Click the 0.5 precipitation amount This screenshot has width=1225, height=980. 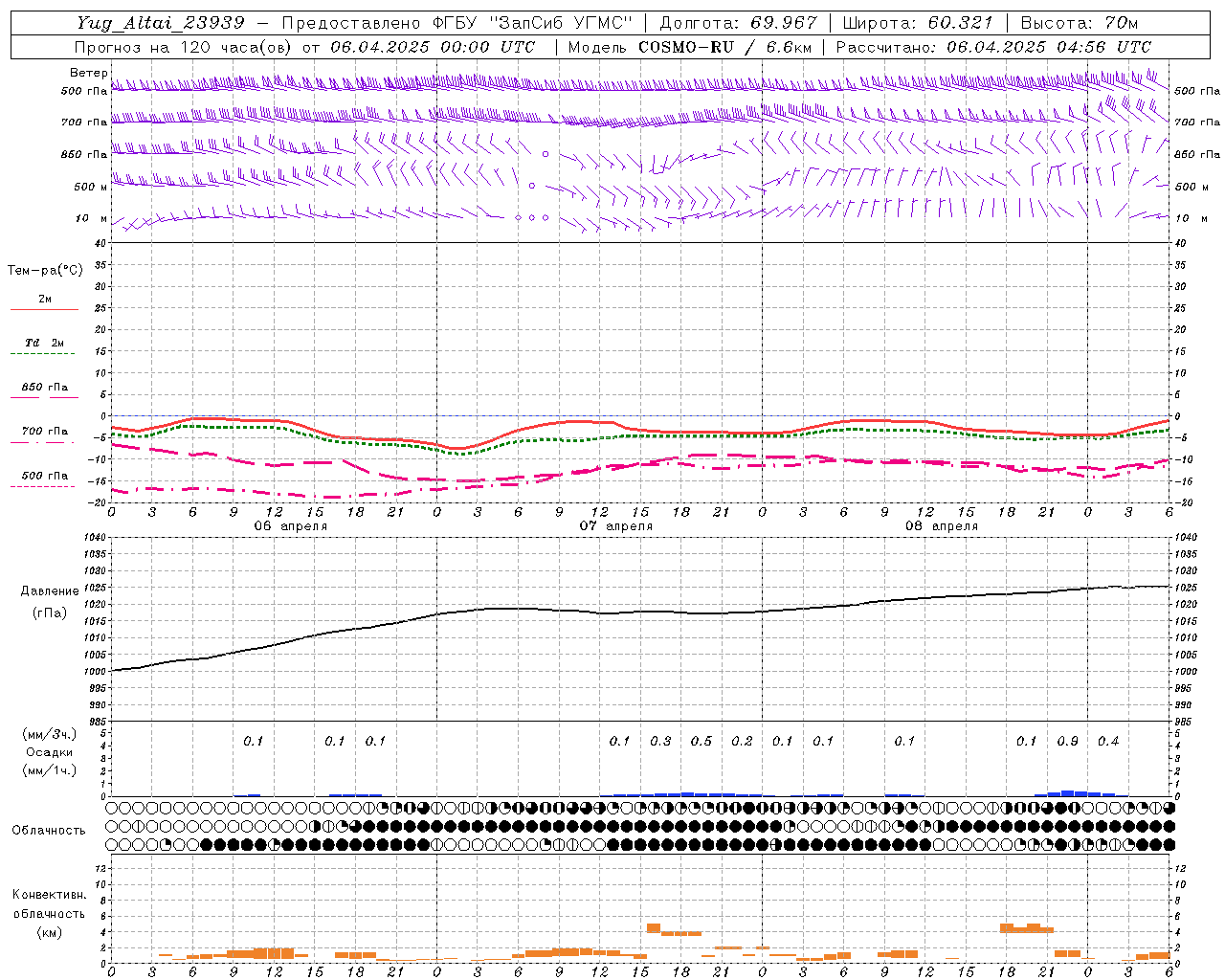point(702,742)
